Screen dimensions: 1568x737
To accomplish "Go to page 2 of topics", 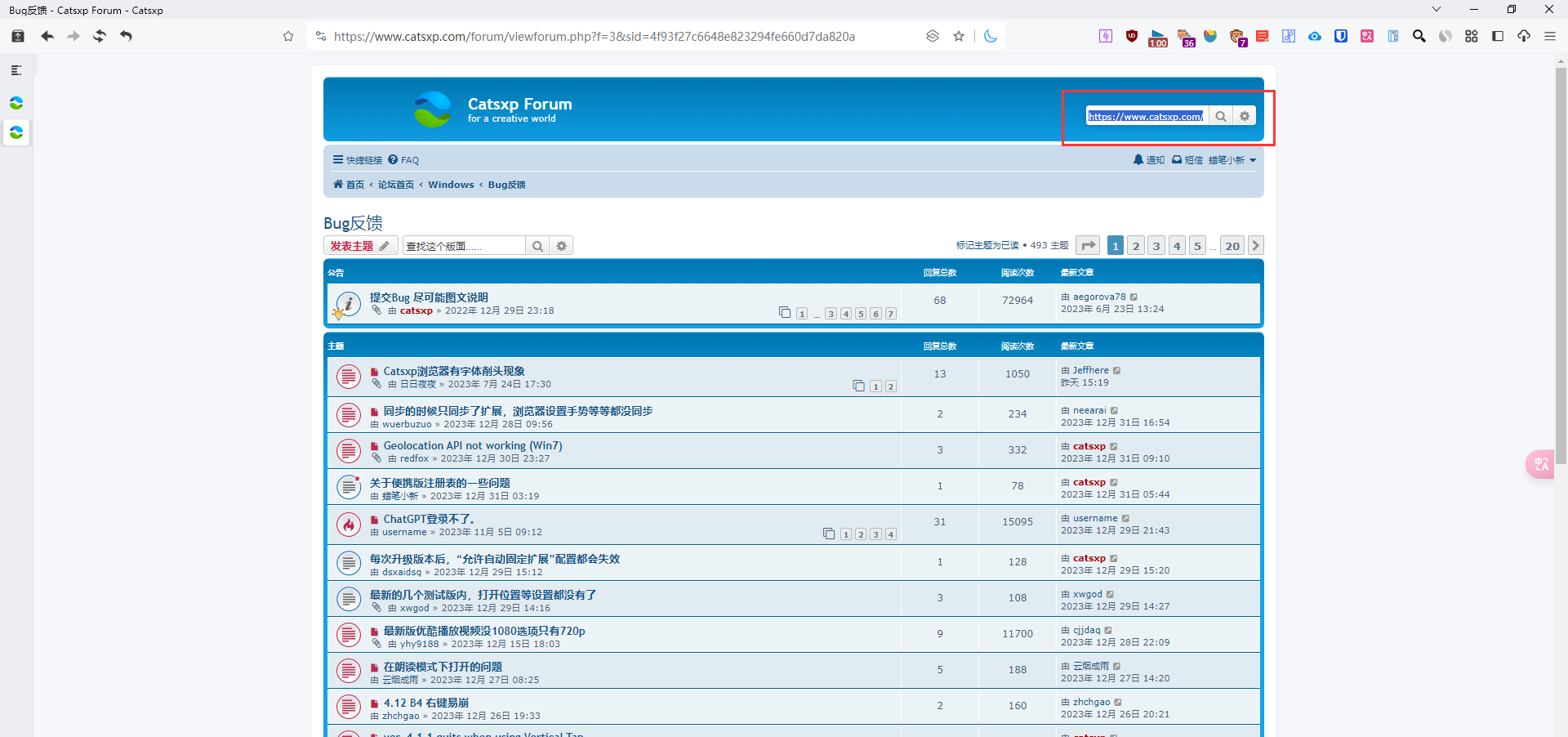I will pyautogui.click(x=1136, y=245).
